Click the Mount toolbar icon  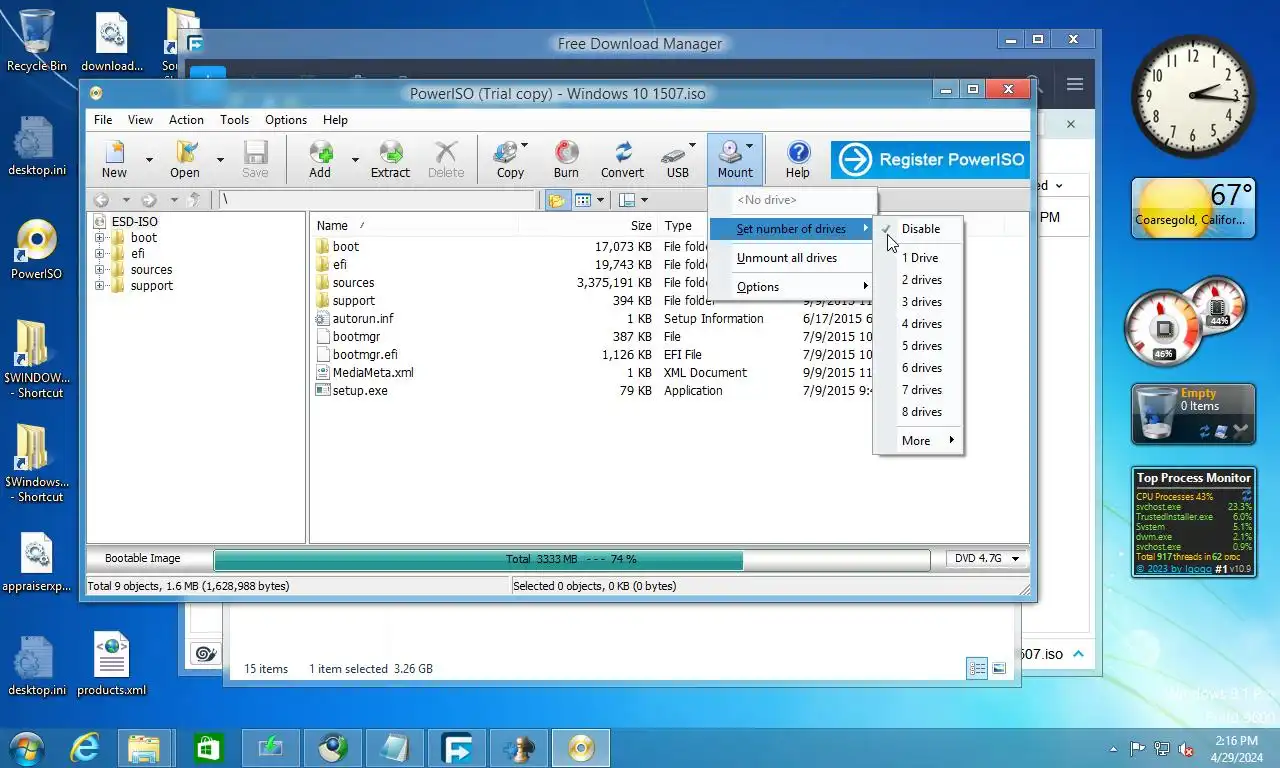point(734,159)
